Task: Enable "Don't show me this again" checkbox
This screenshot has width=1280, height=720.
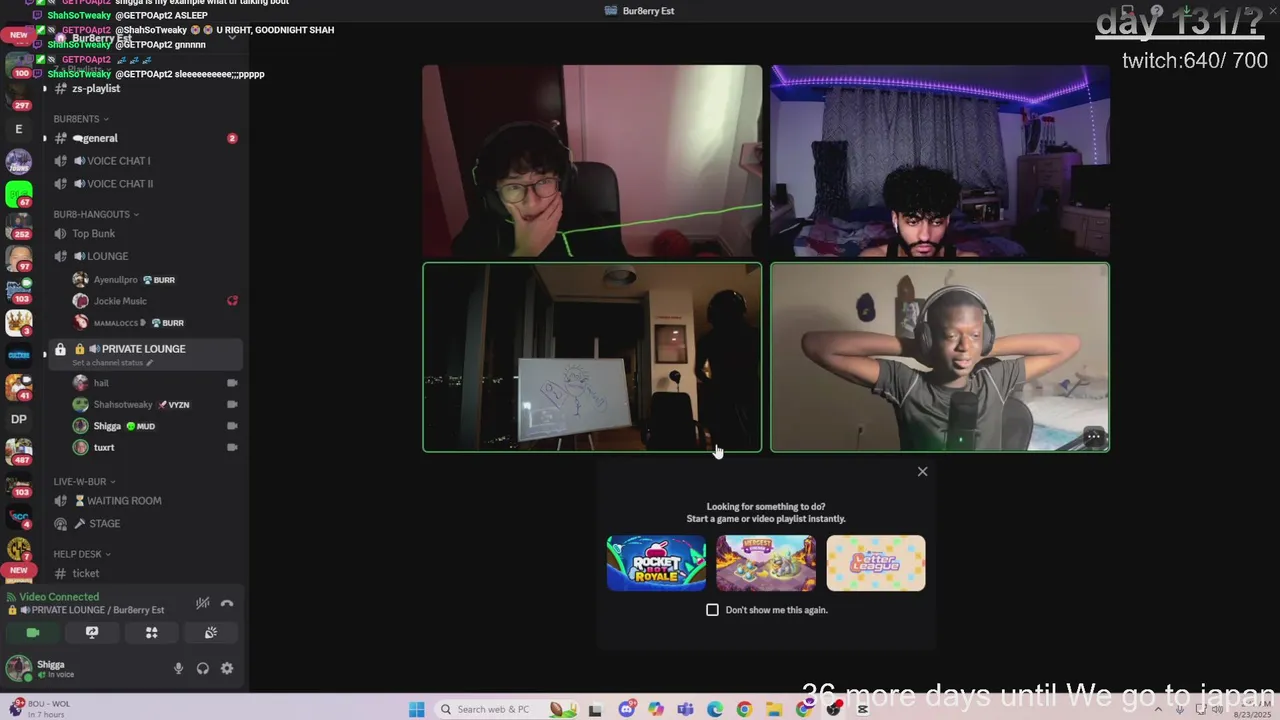Action: point(712,610)
